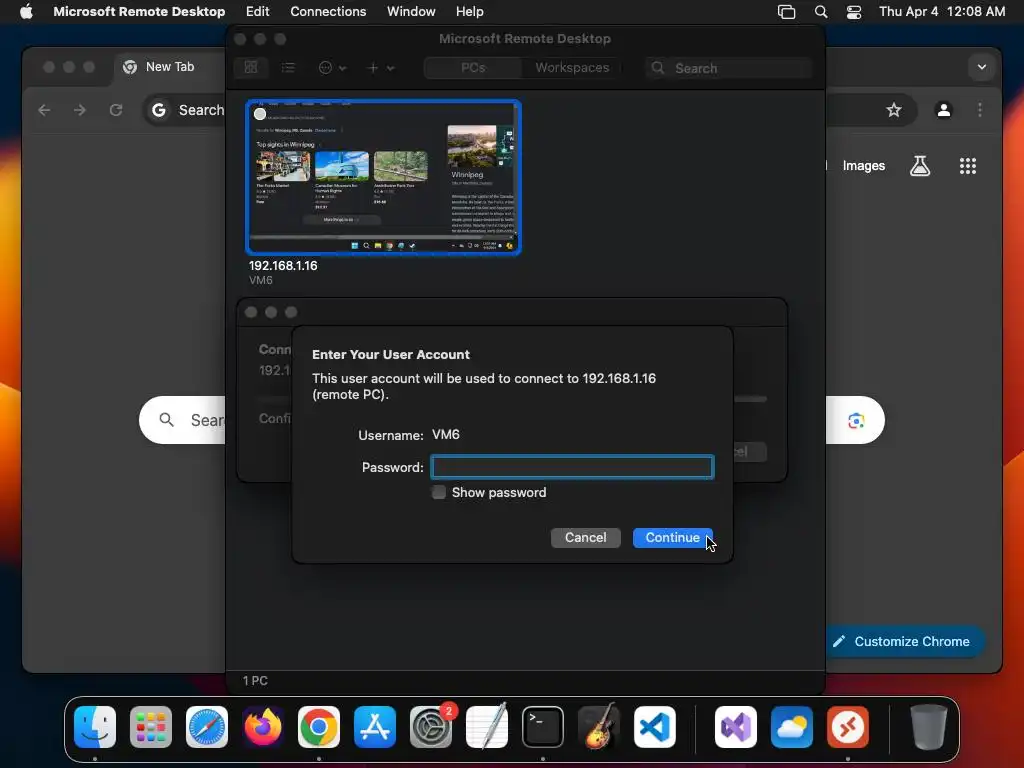Click the date and time in menu bar
This screenshot has height=768, width=1024.
(942, 12)
